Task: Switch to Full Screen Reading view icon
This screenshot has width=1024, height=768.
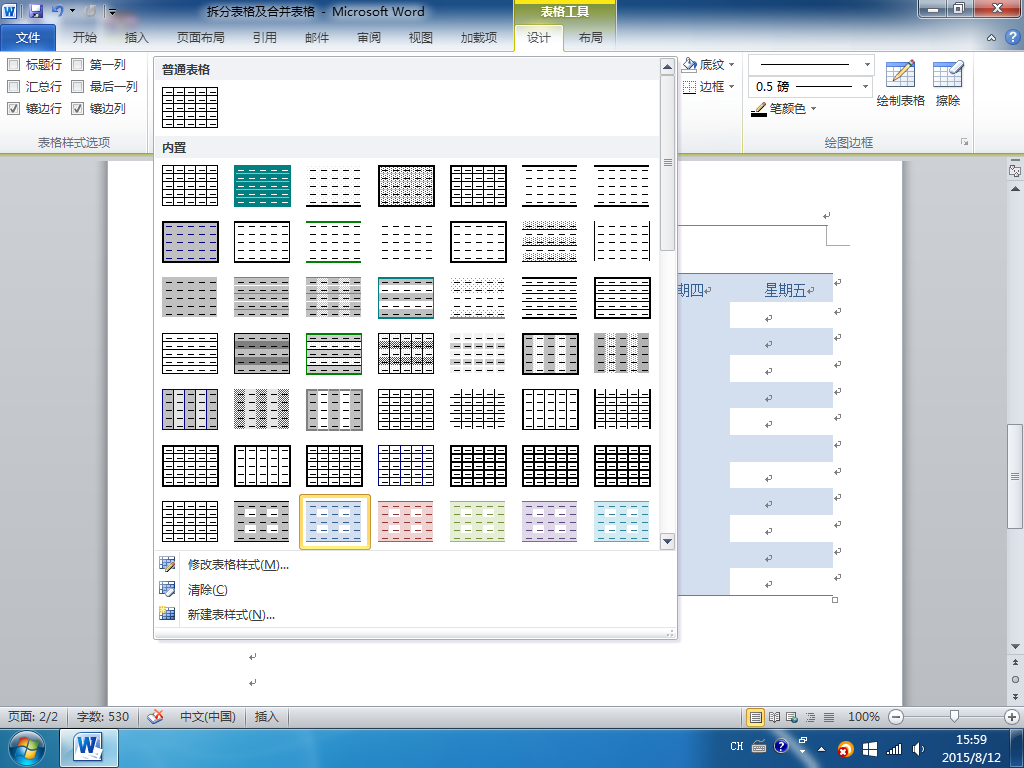Action: 774,717
